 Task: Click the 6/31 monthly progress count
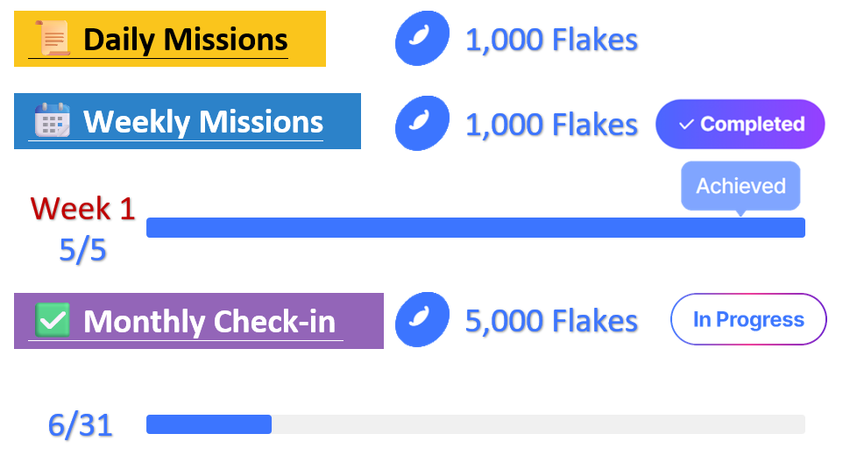pos(80,425)
